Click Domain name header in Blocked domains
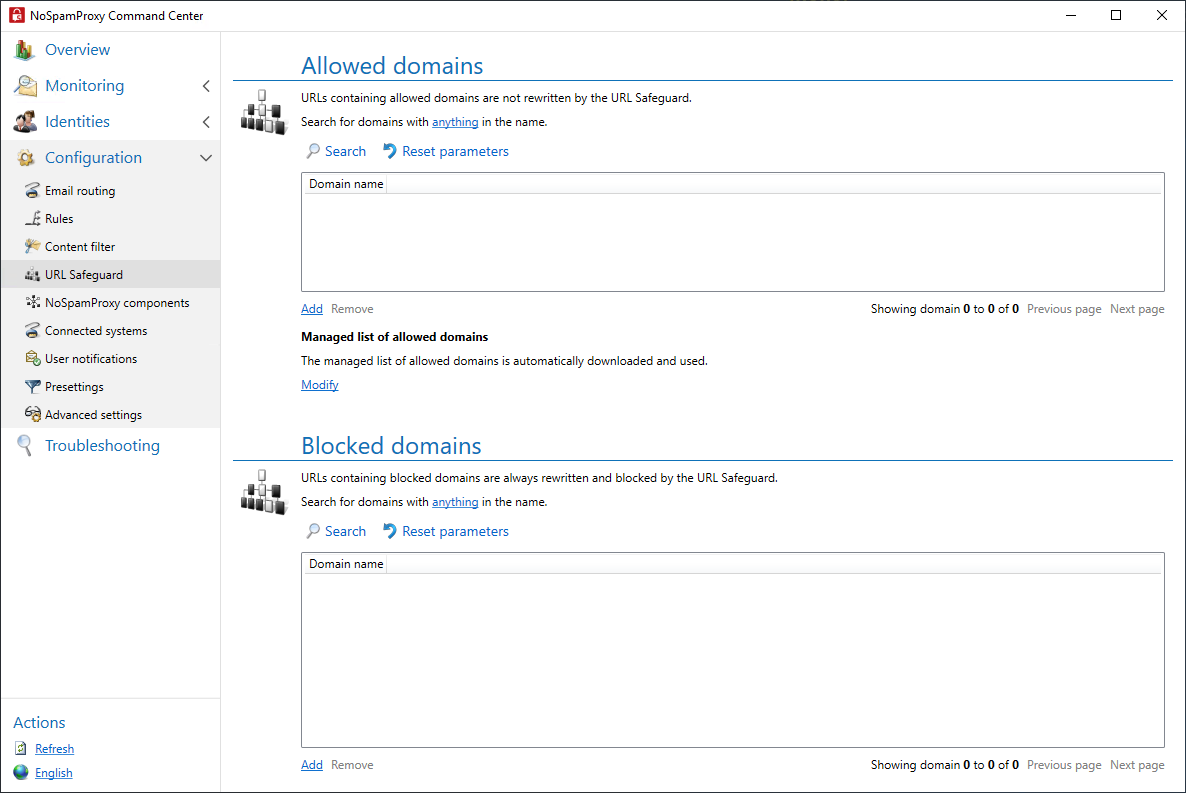 pyautogui.click(x=346, y=564)
